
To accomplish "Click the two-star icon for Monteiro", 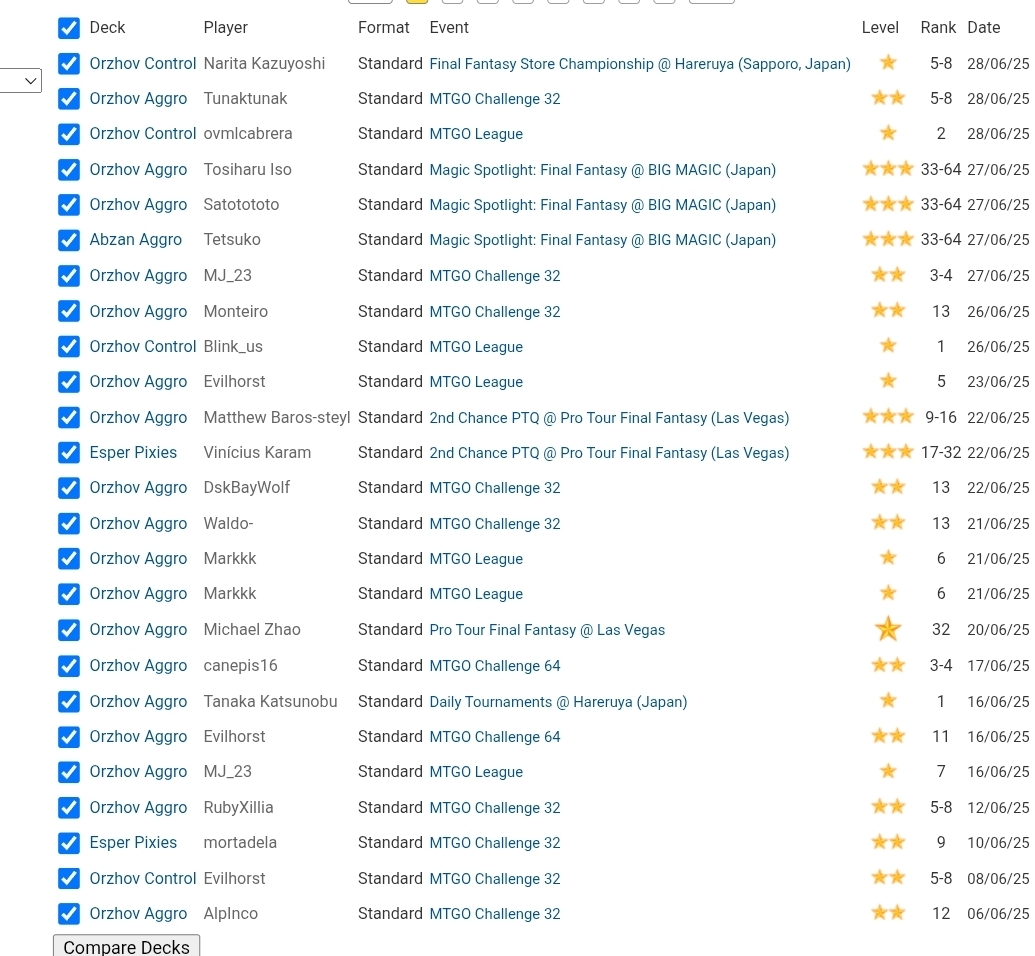I will [x=888, y=310].
